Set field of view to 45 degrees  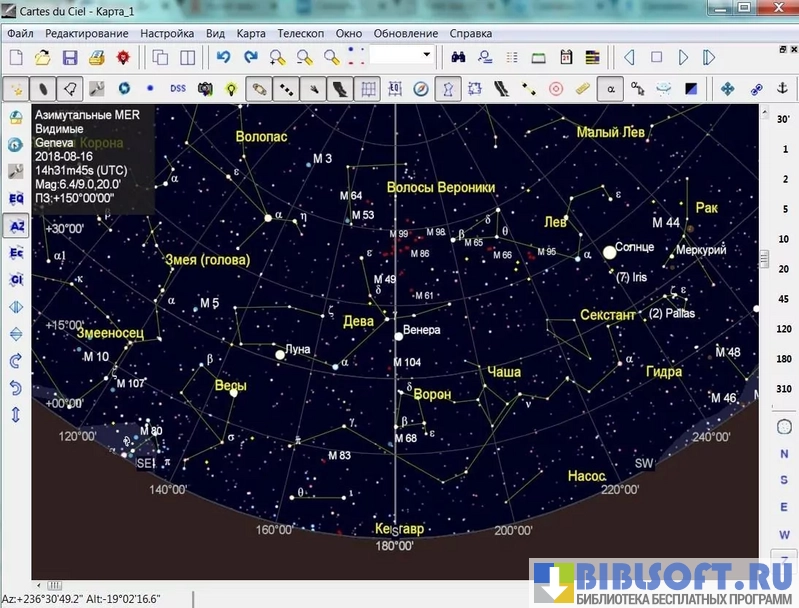783,299
